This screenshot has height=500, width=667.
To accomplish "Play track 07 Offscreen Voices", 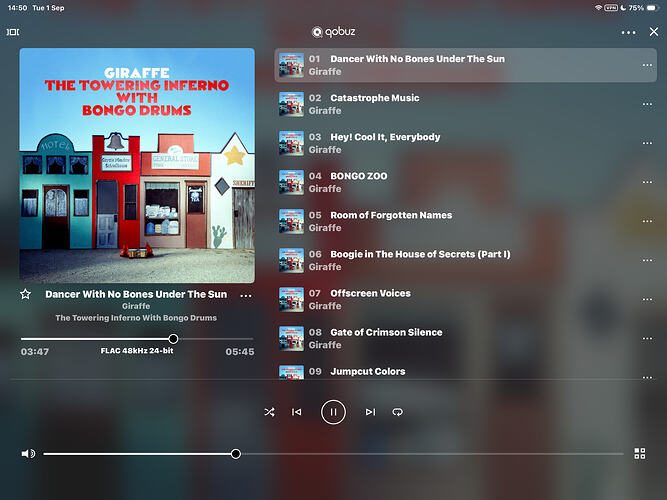I will point(466,300).
